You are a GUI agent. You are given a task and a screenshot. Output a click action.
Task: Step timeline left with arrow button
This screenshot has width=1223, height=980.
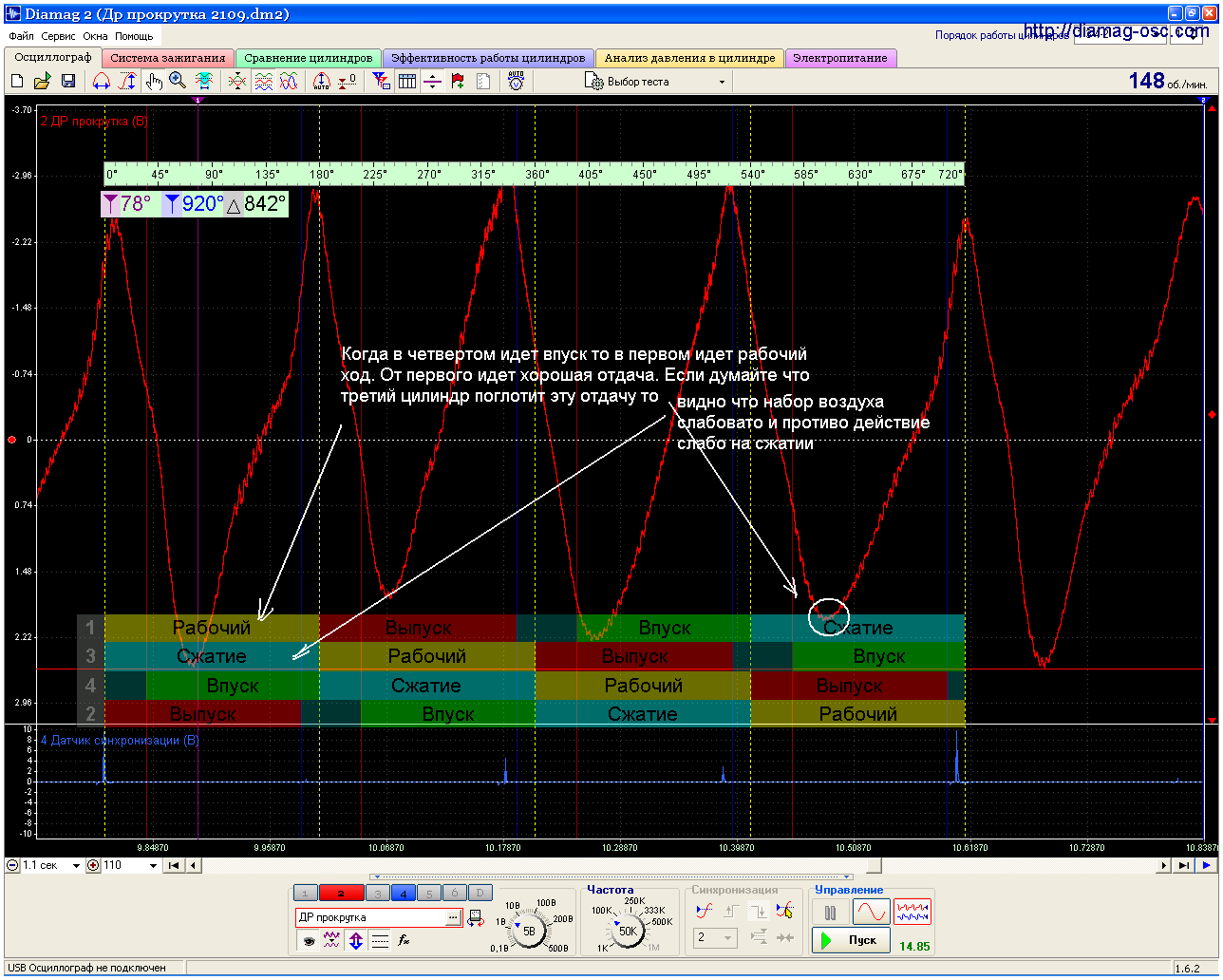[x=193, y=865]
